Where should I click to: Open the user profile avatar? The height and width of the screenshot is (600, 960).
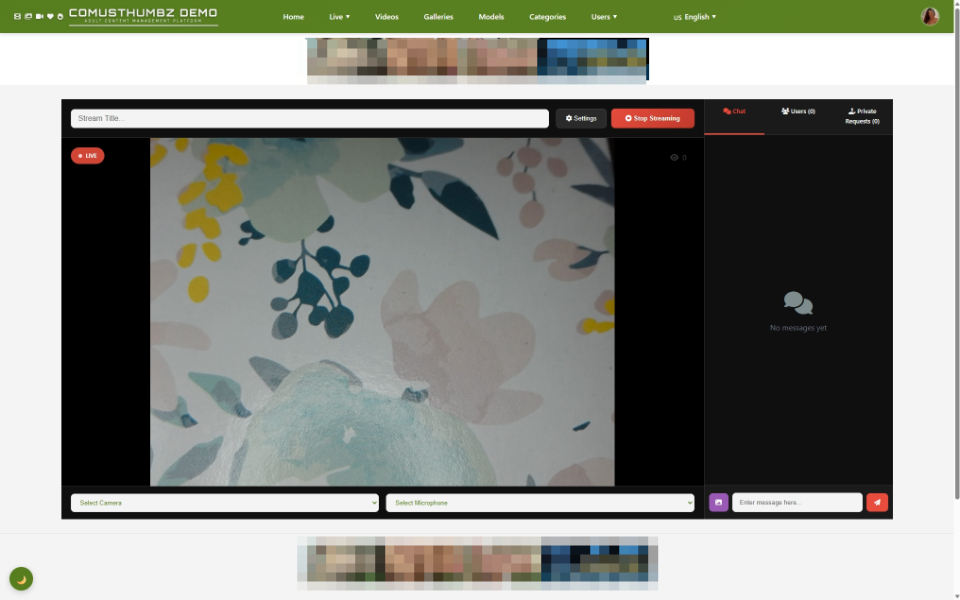pos(930,16)
